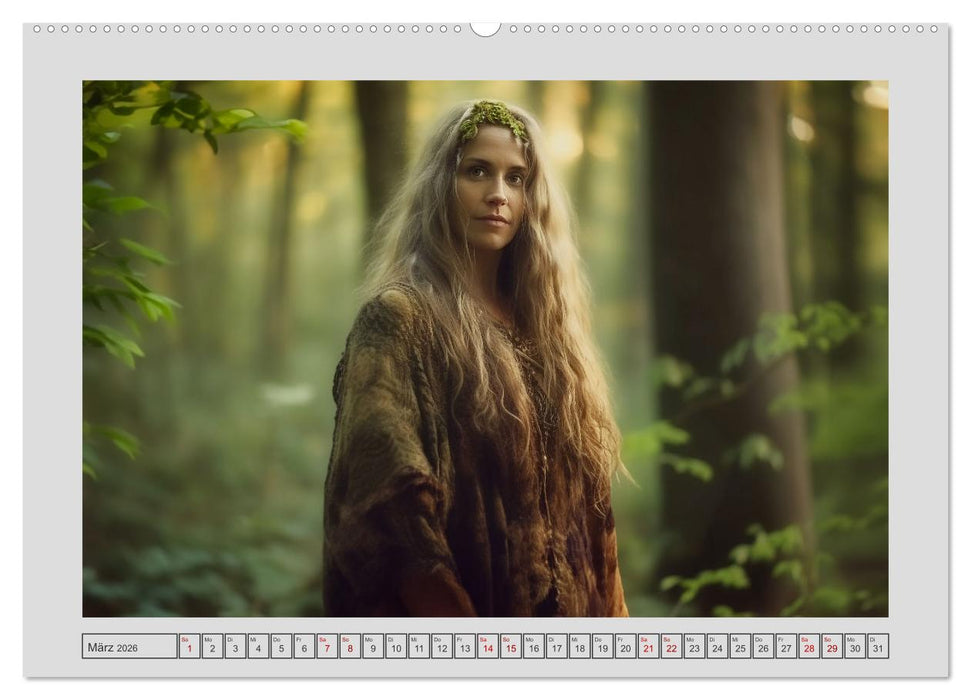
Task: Choose day 19 in the calendar row
Action: 602,646
